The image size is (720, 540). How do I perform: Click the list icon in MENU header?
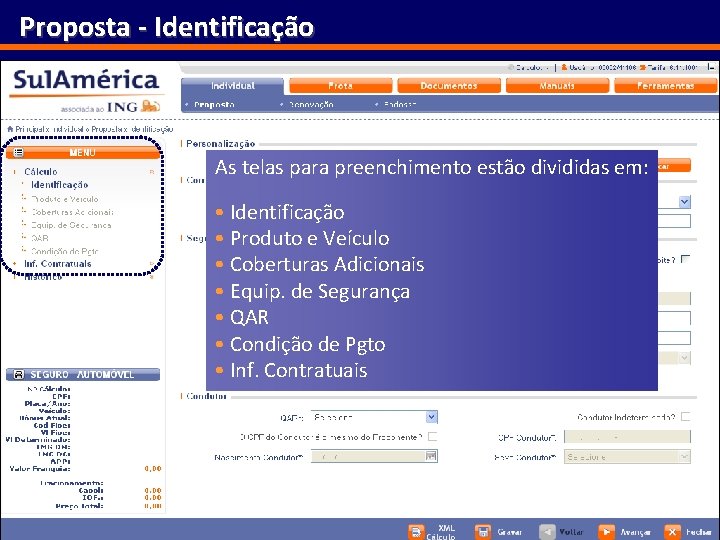(18, 152)
